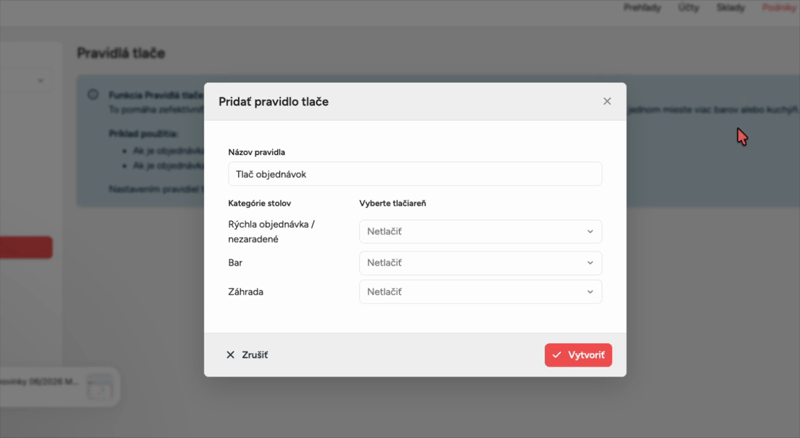Open the Rýchla objednávka printer dropdown

coord(481,231)
